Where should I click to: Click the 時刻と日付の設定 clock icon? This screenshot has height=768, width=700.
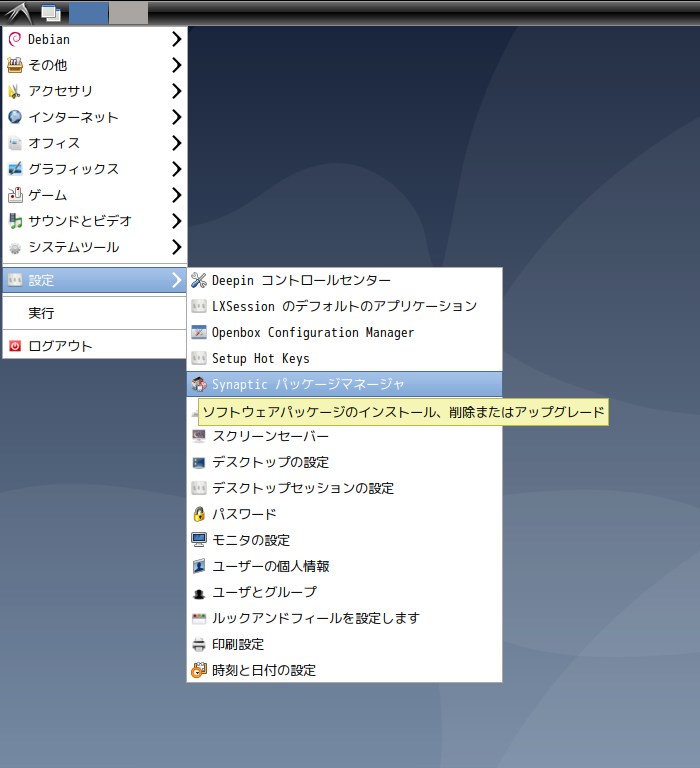[x=199, y=670]
